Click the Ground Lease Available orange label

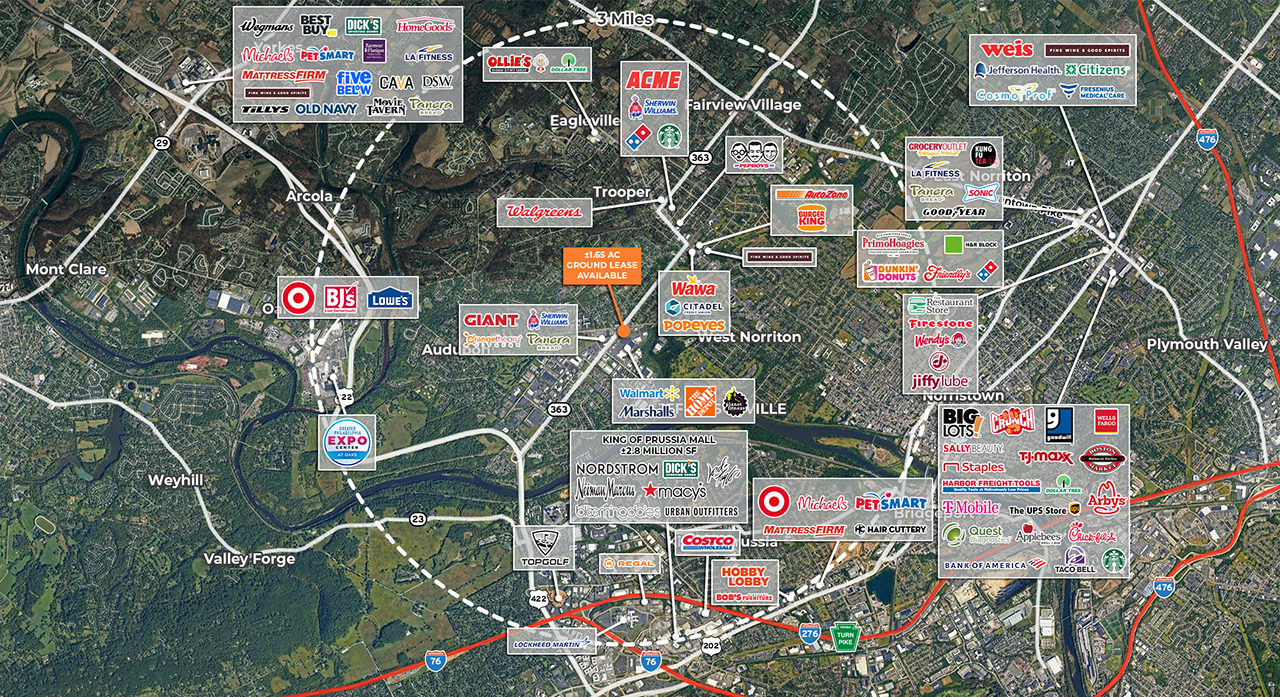click(x=600, y=264)
